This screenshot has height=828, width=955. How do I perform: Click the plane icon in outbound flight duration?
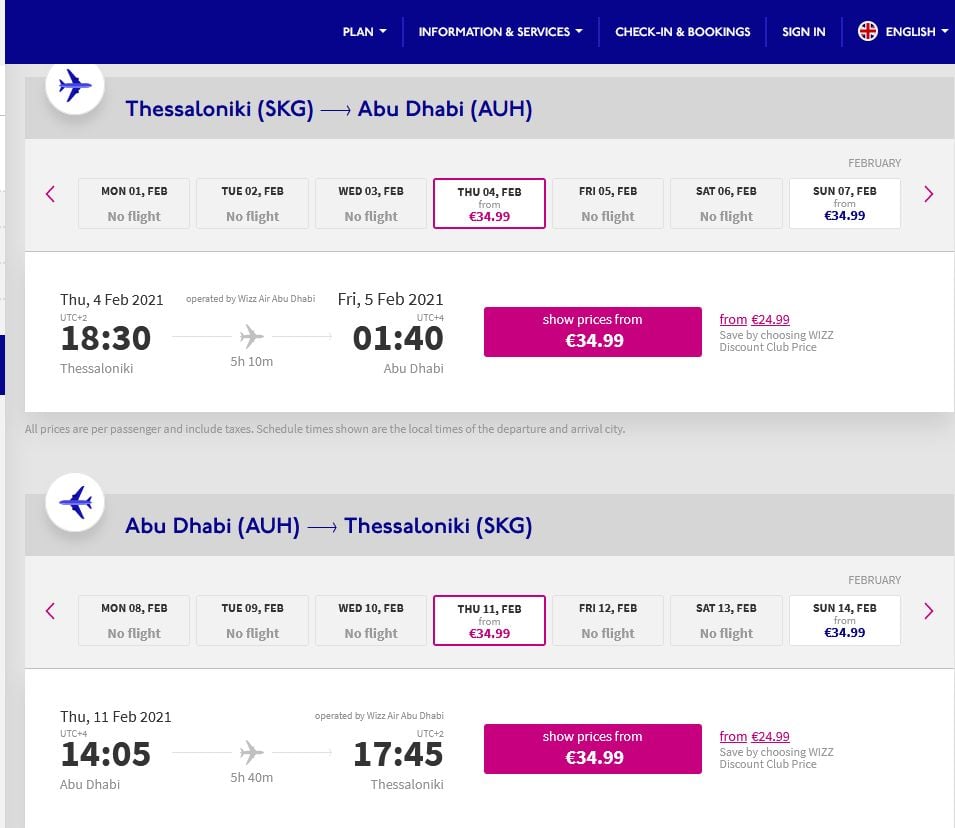pyautogui.click(x=252, y=337)
